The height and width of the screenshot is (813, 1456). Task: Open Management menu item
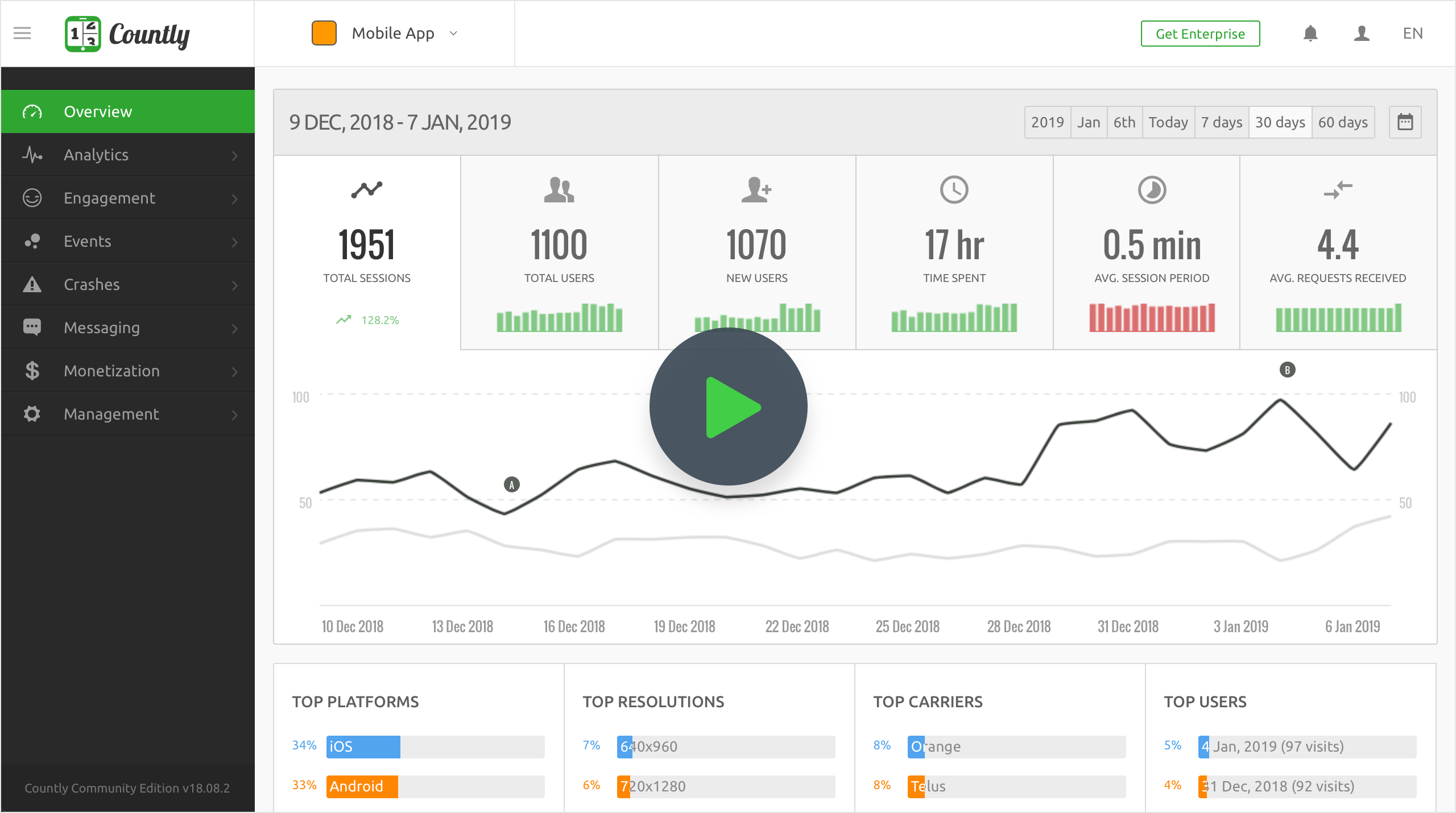(x=128, y=414)
